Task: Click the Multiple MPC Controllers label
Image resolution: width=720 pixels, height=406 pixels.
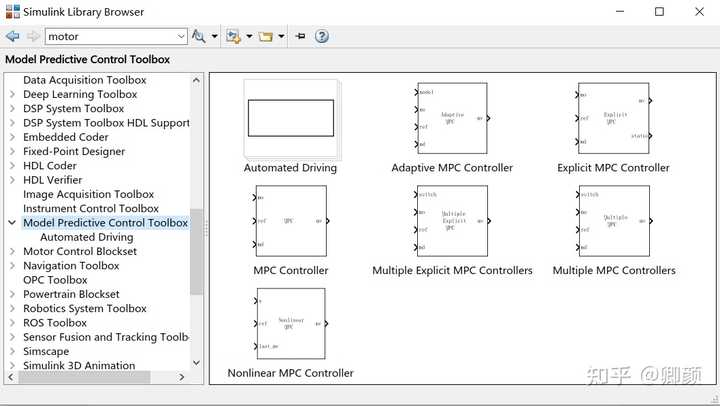Action: click(x=614, y=271)
